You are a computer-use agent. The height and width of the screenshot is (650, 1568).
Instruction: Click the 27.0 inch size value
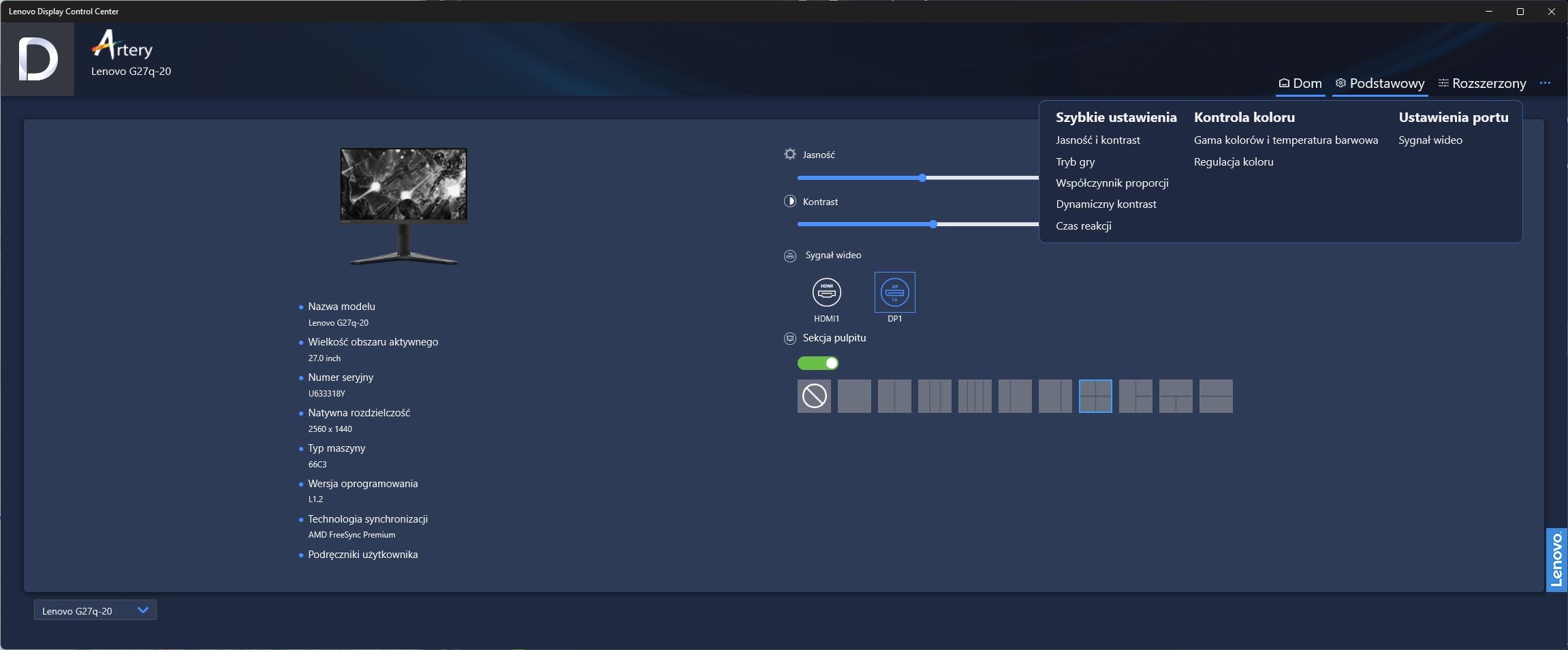[324, 358]
